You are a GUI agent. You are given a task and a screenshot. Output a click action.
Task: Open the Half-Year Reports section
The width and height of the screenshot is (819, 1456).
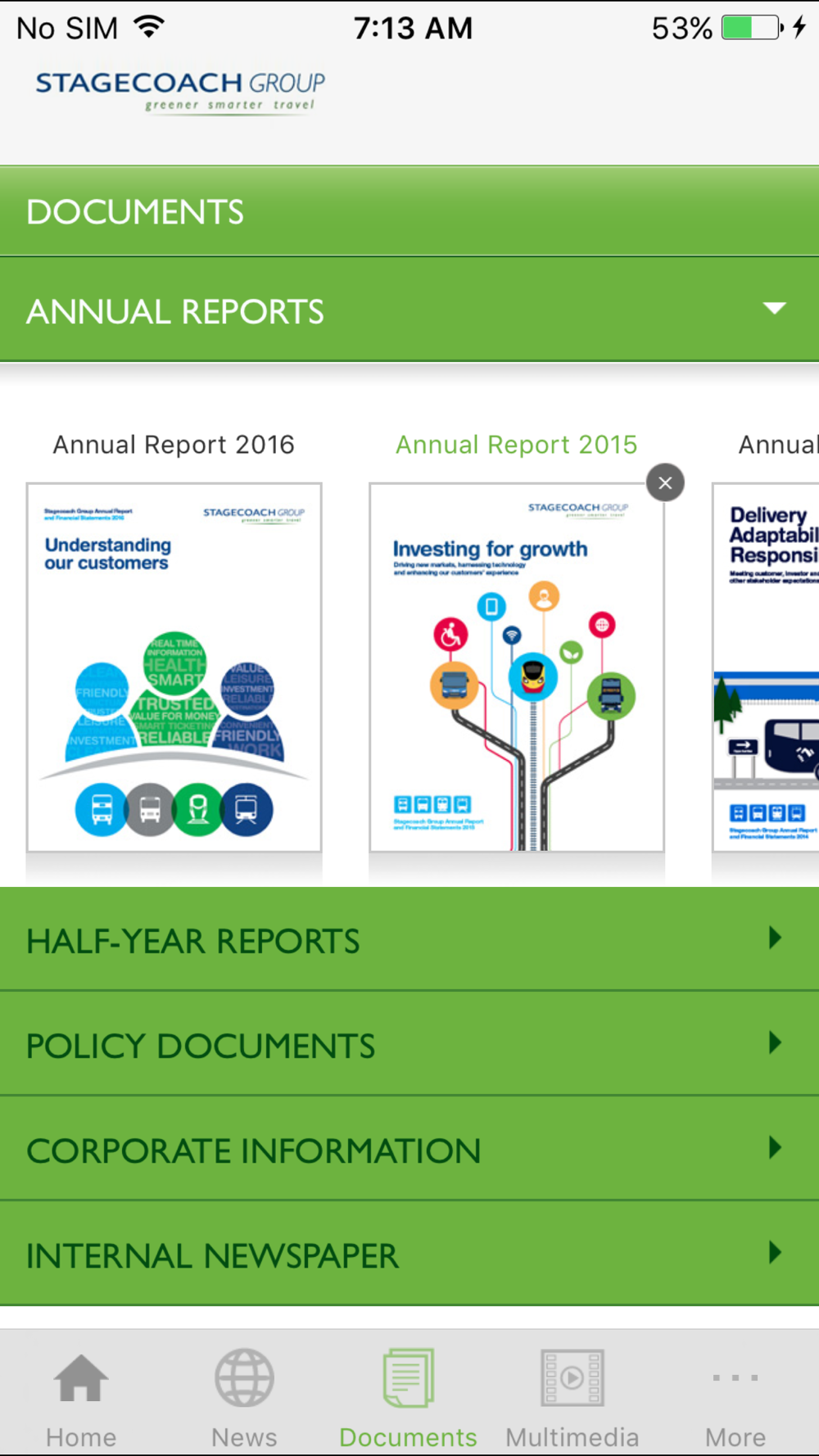click(409, 939)
